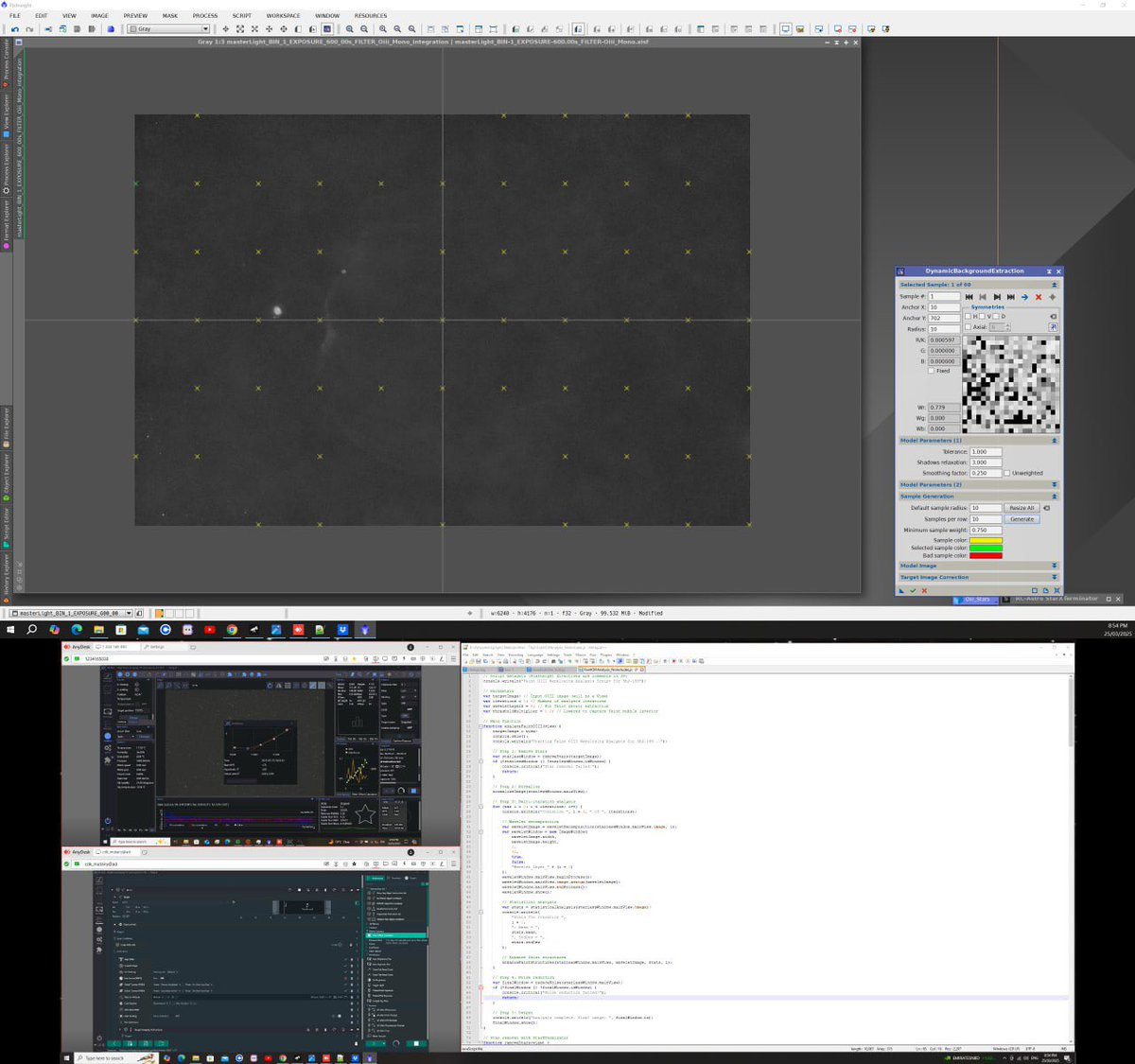
Task: Click the blue arrow next to sample navigation
Action: 1024,297
